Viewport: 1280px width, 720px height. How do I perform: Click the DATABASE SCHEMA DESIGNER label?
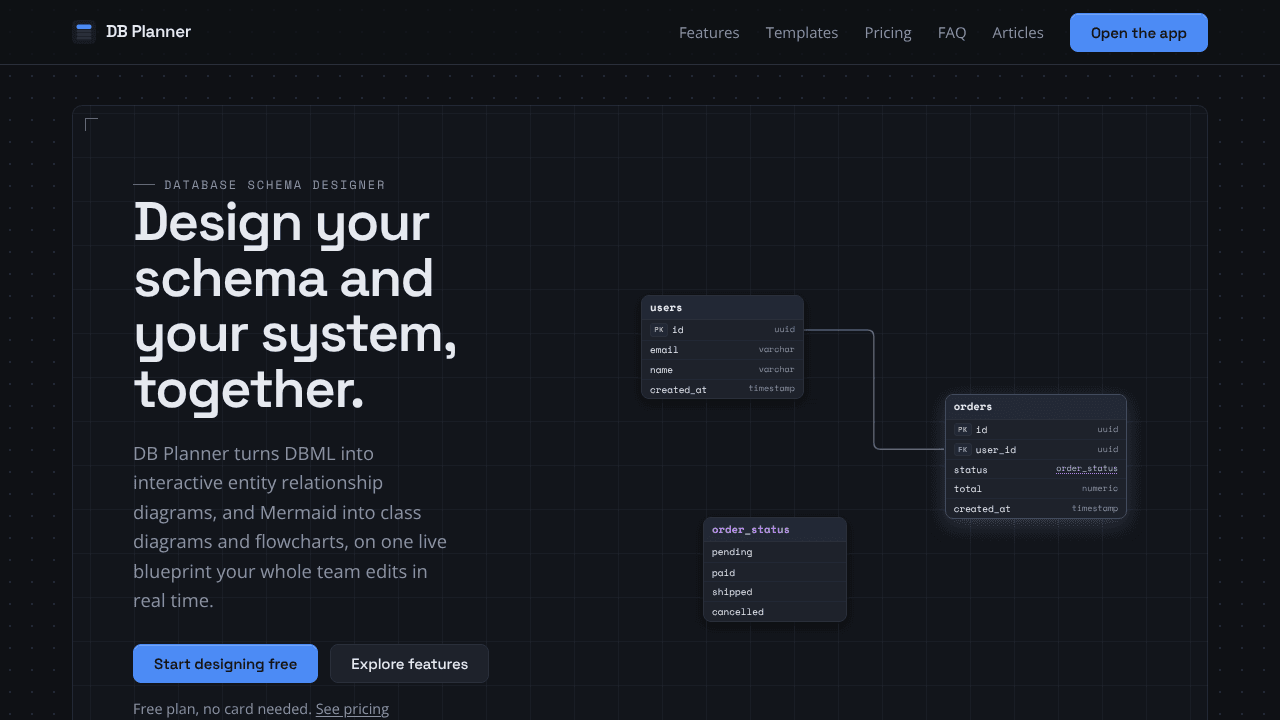point(274,185)
